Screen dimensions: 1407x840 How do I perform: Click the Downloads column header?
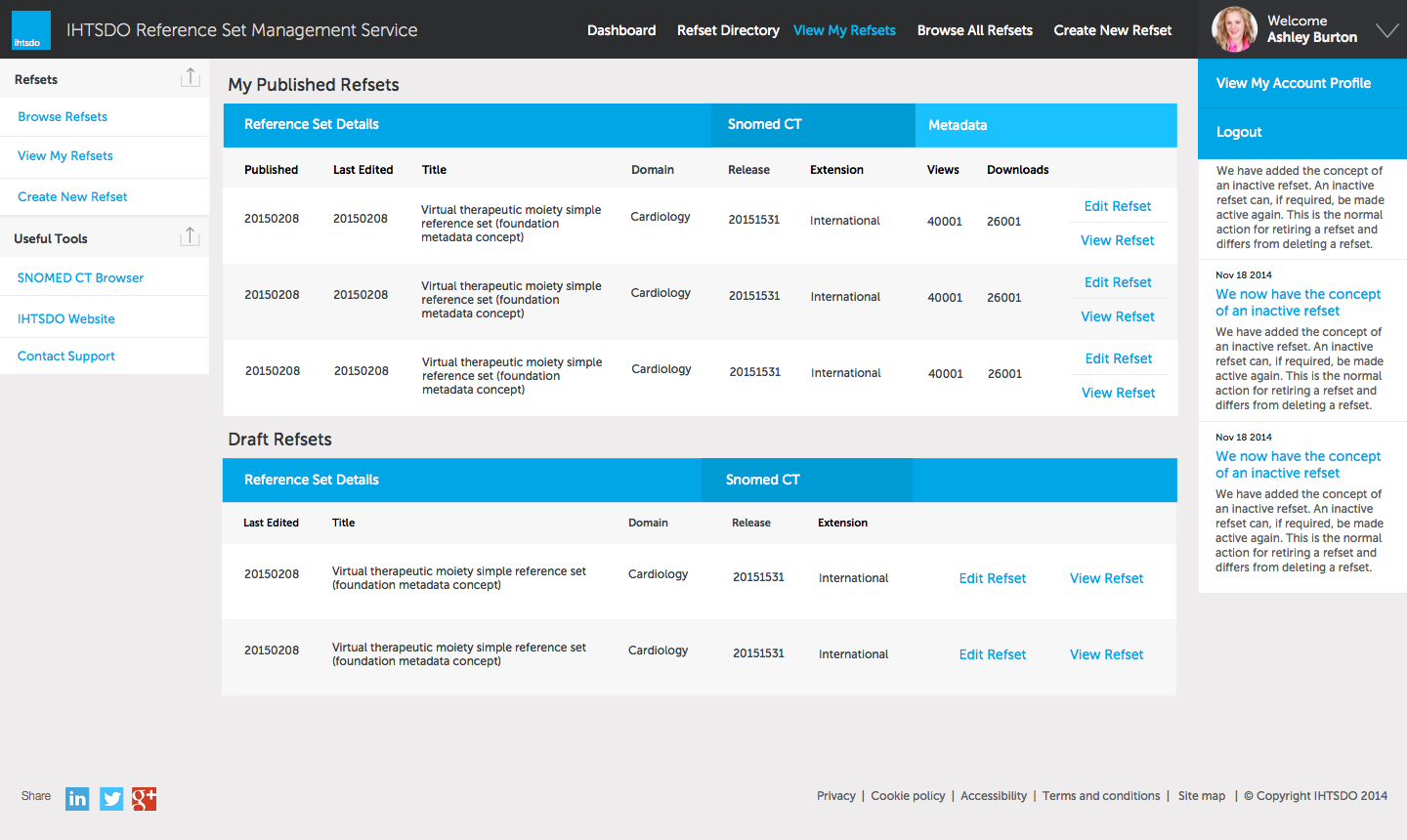[1017, 170]
